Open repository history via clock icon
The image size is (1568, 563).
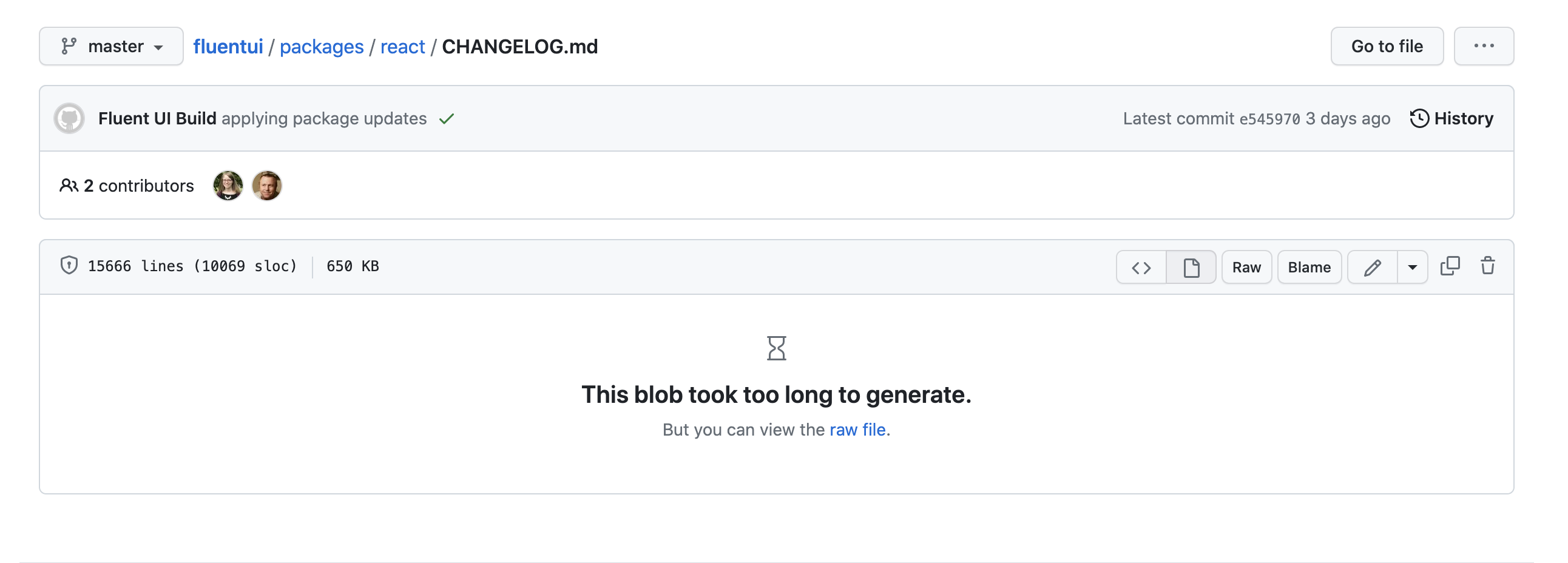(1421, 118)
